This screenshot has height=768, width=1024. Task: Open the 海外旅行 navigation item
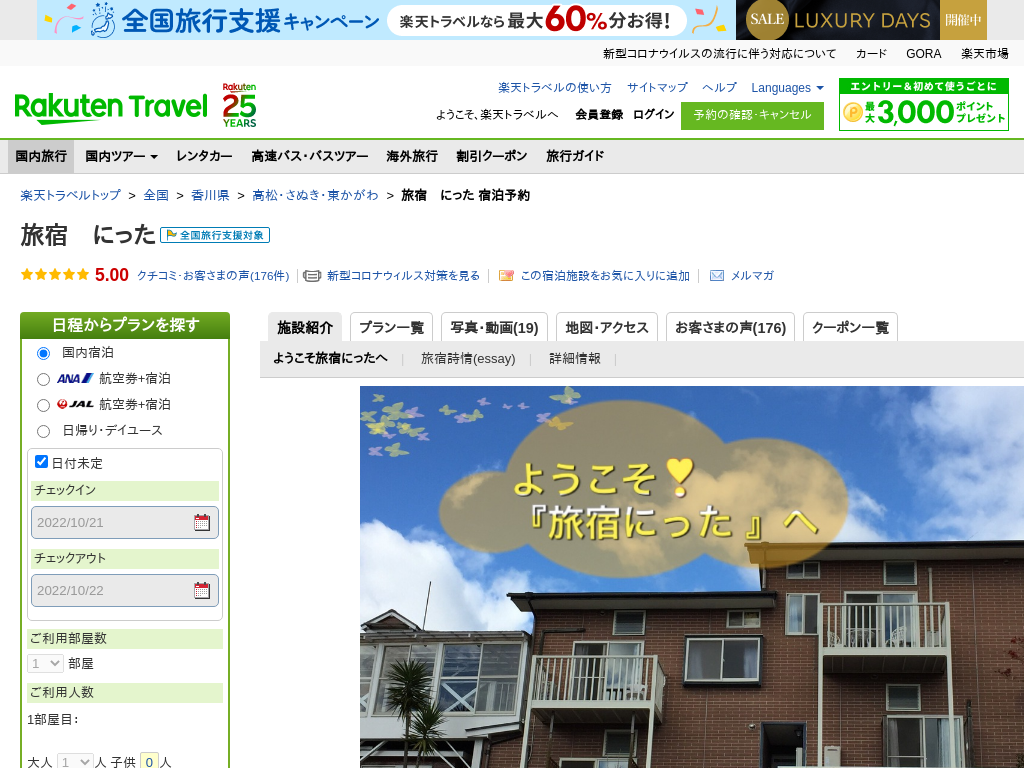coord(412,156)
